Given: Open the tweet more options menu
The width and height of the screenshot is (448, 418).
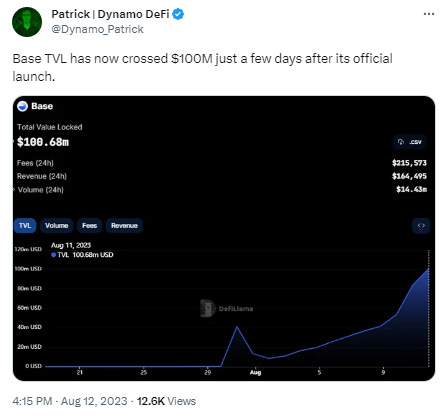Looking at the screenshot, I should [429, 14].
